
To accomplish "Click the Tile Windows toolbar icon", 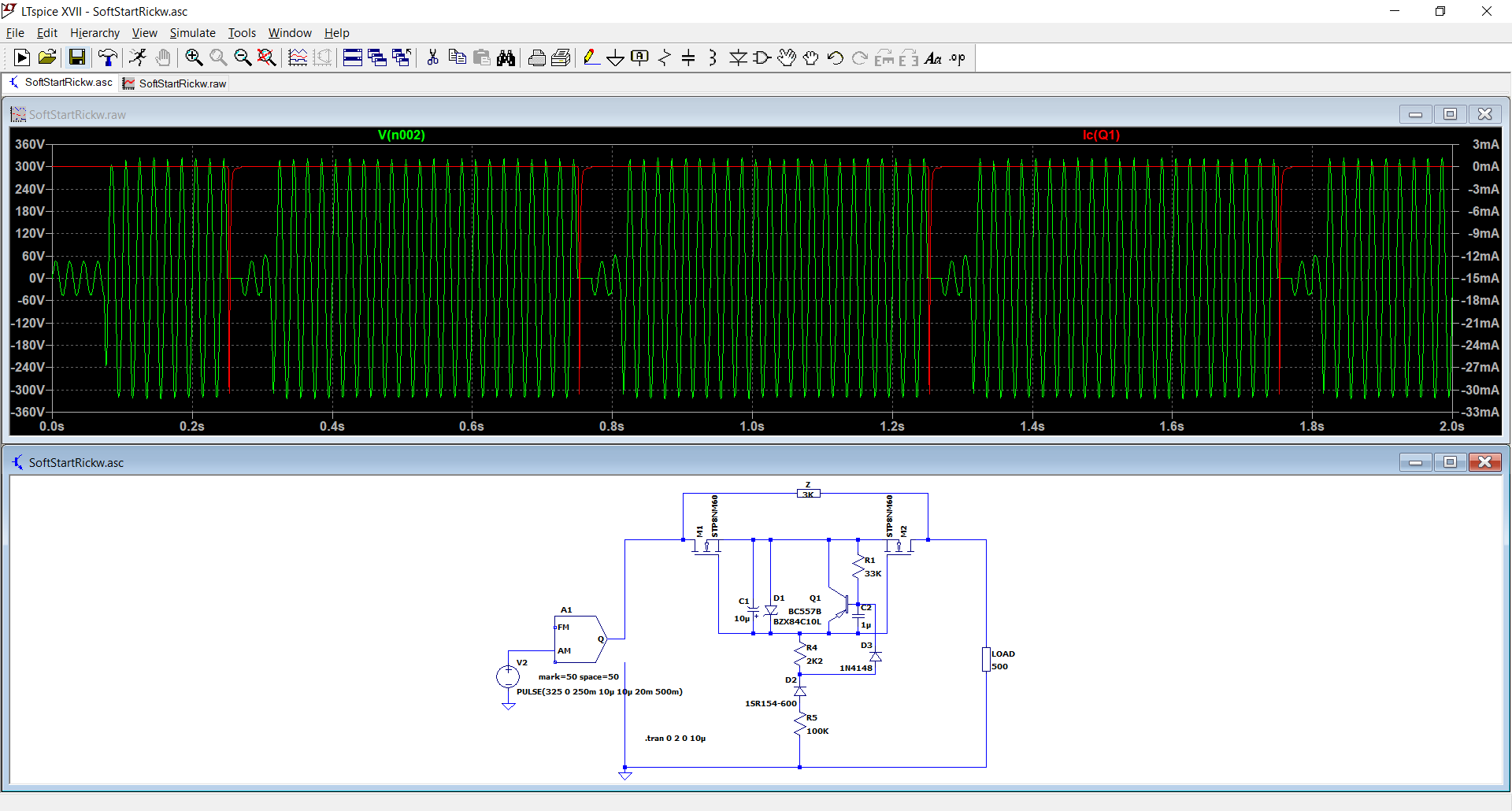I will point(353,57).
